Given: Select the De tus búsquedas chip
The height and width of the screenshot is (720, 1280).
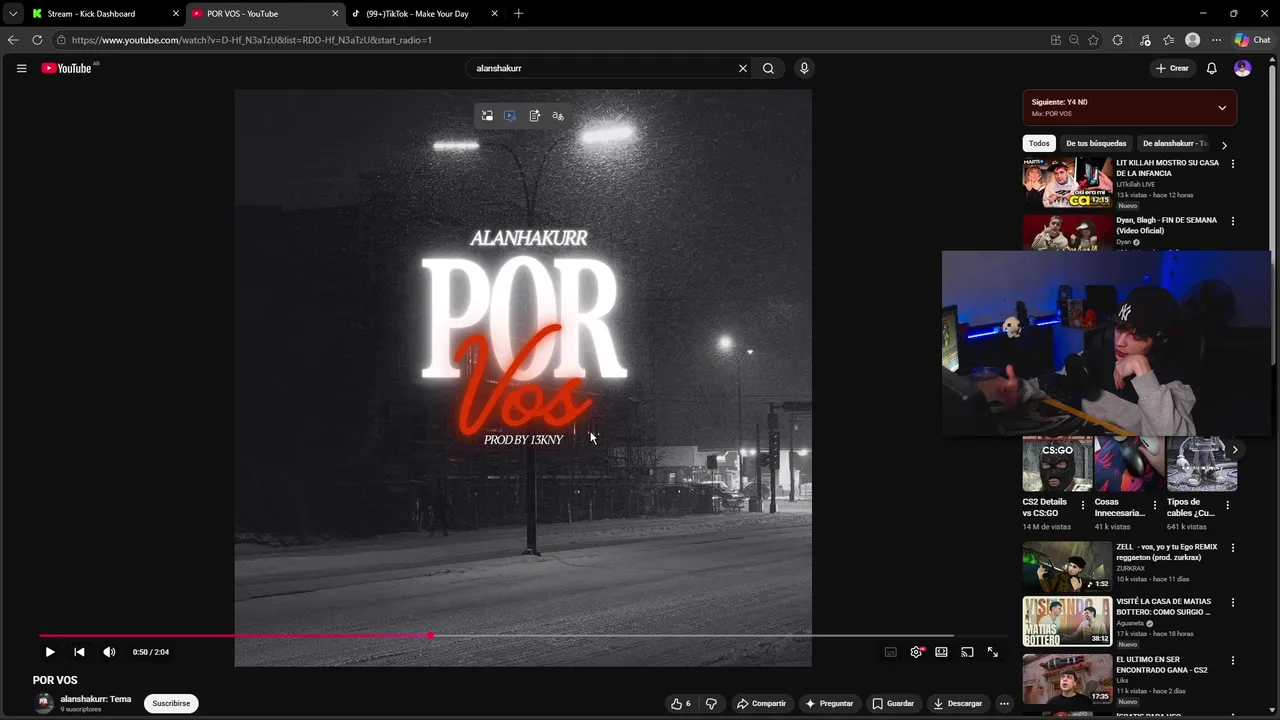Looking at the screenshot, I should click(x=1096, y=143).
